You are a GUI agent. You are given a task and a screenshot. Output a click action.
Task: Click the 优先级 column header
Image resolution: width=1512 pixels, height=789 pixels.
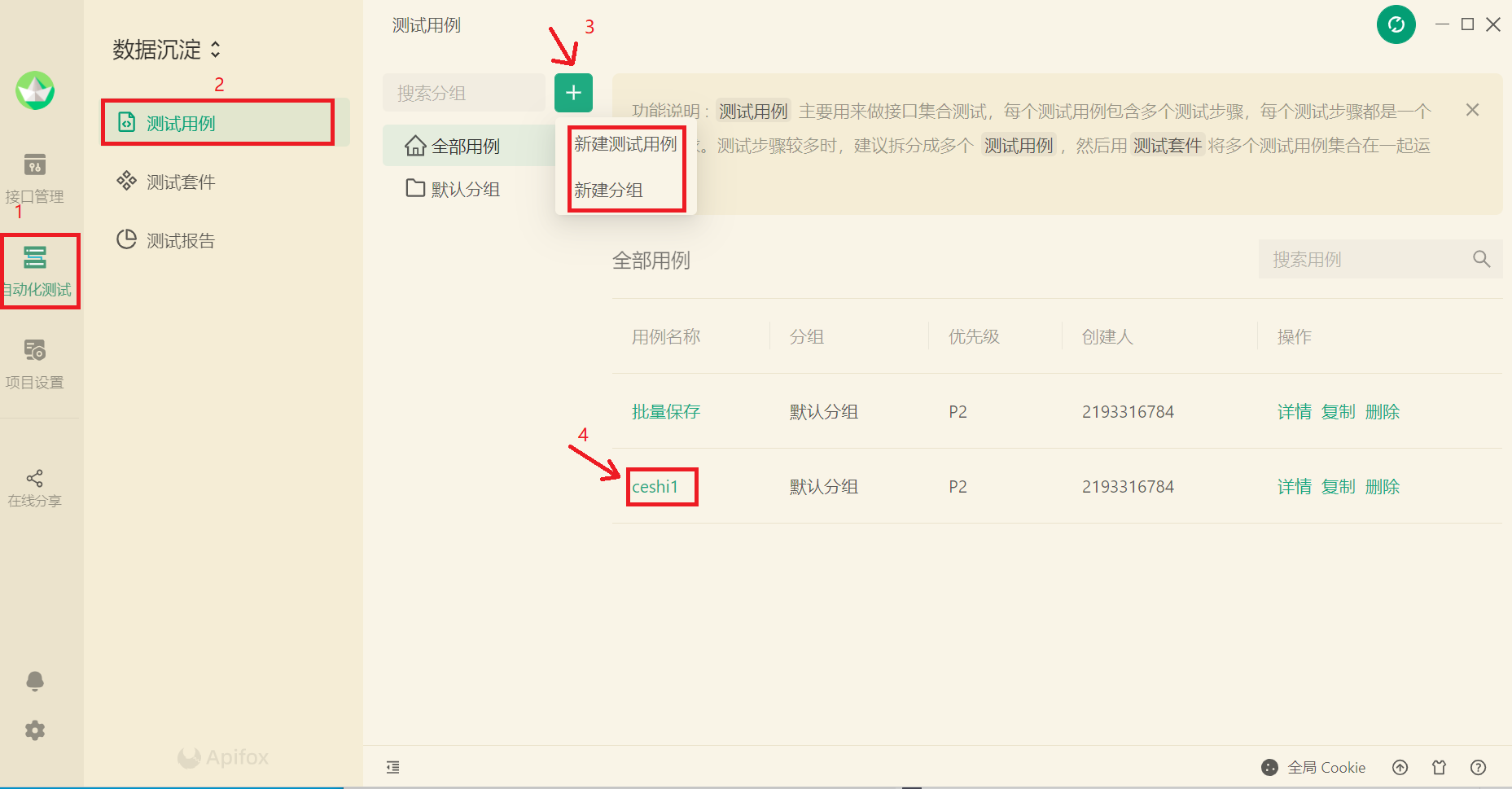pos(974,336)
